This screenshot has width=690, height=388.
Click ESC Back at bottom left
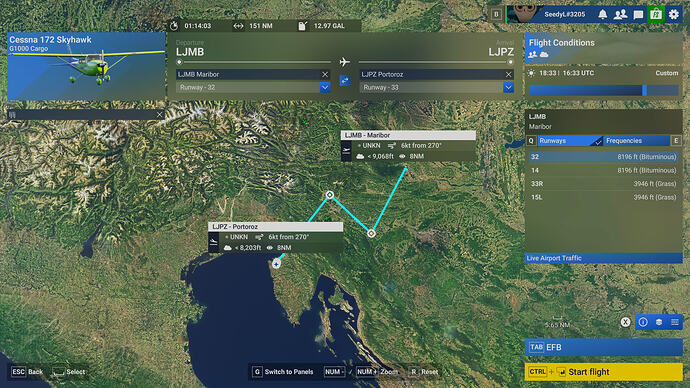tap(27, 372)
